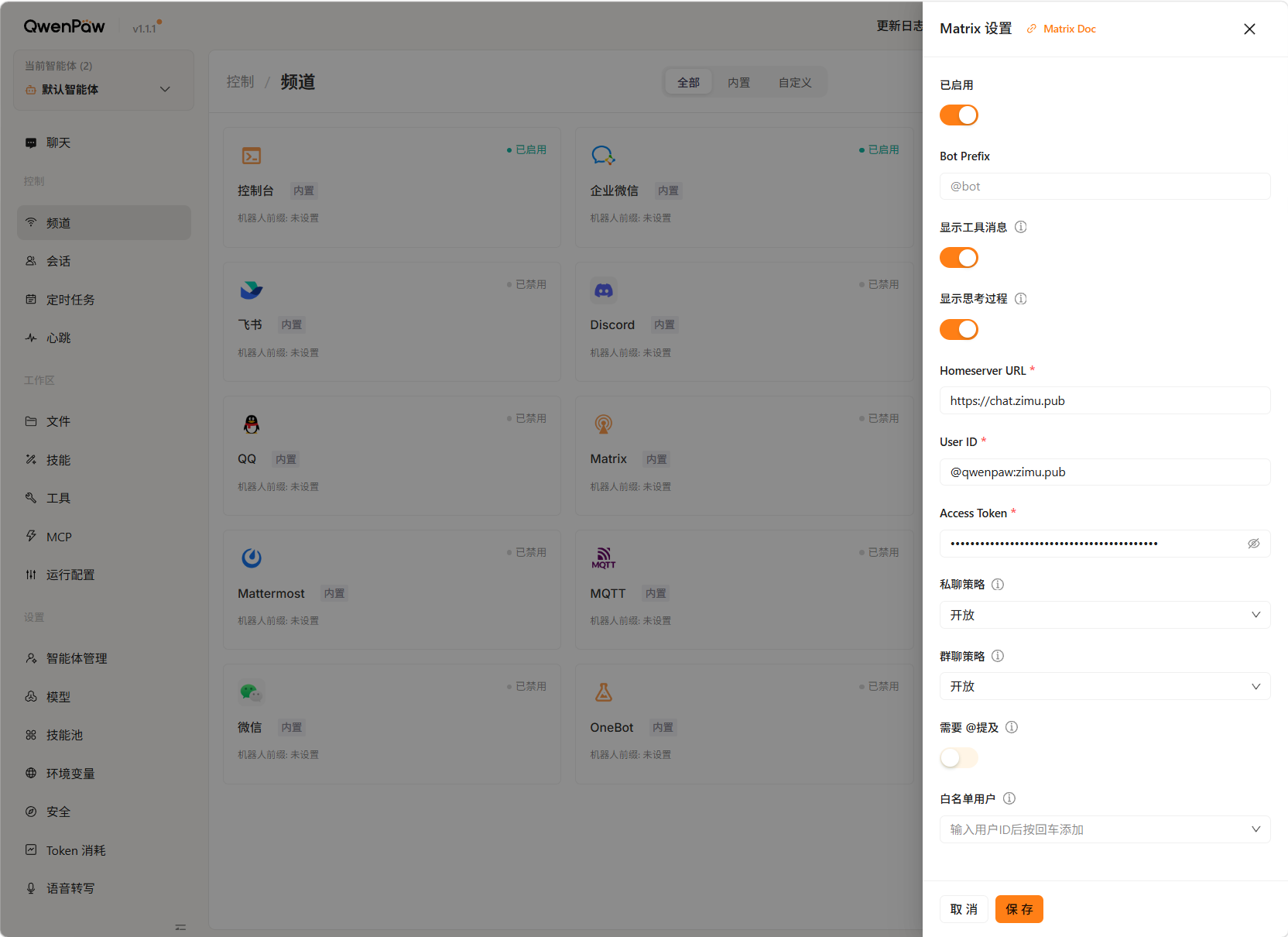Open the 频道 sidebar menu item
Viewport: 1288px width, 937px height.
coord(104,222)
